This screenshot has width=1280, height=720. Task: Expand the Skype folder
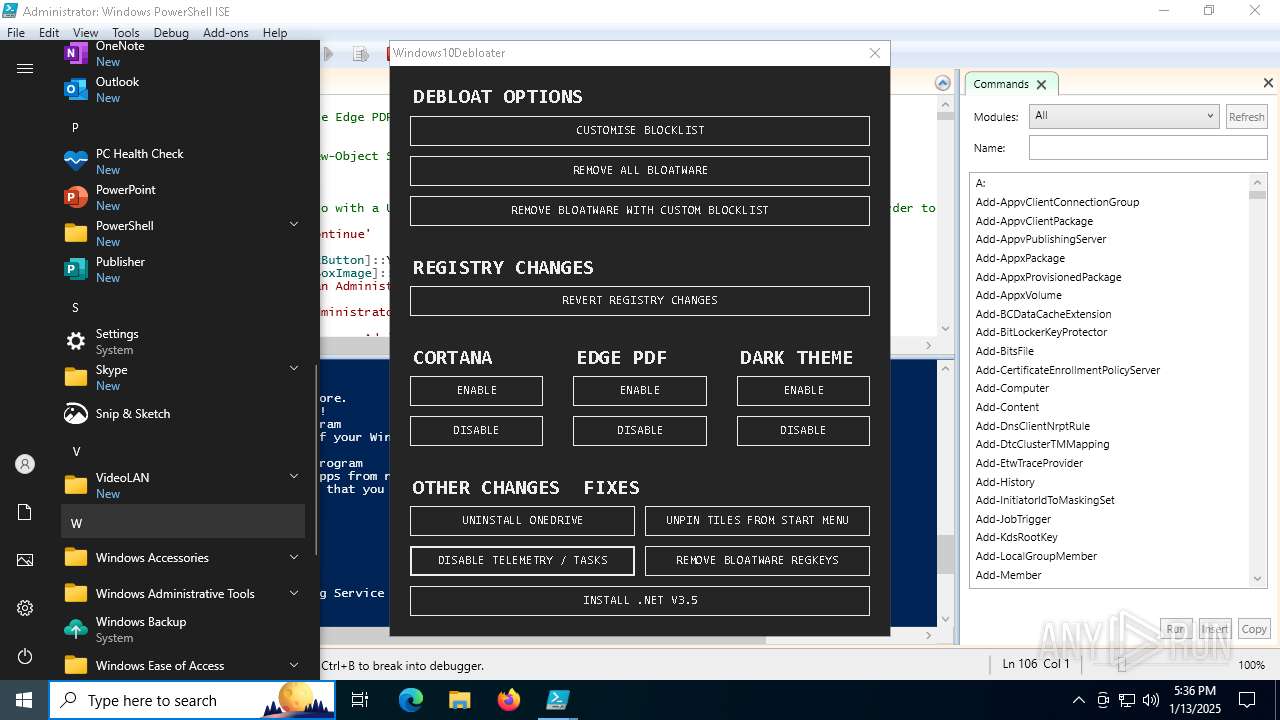coord(294,369)
